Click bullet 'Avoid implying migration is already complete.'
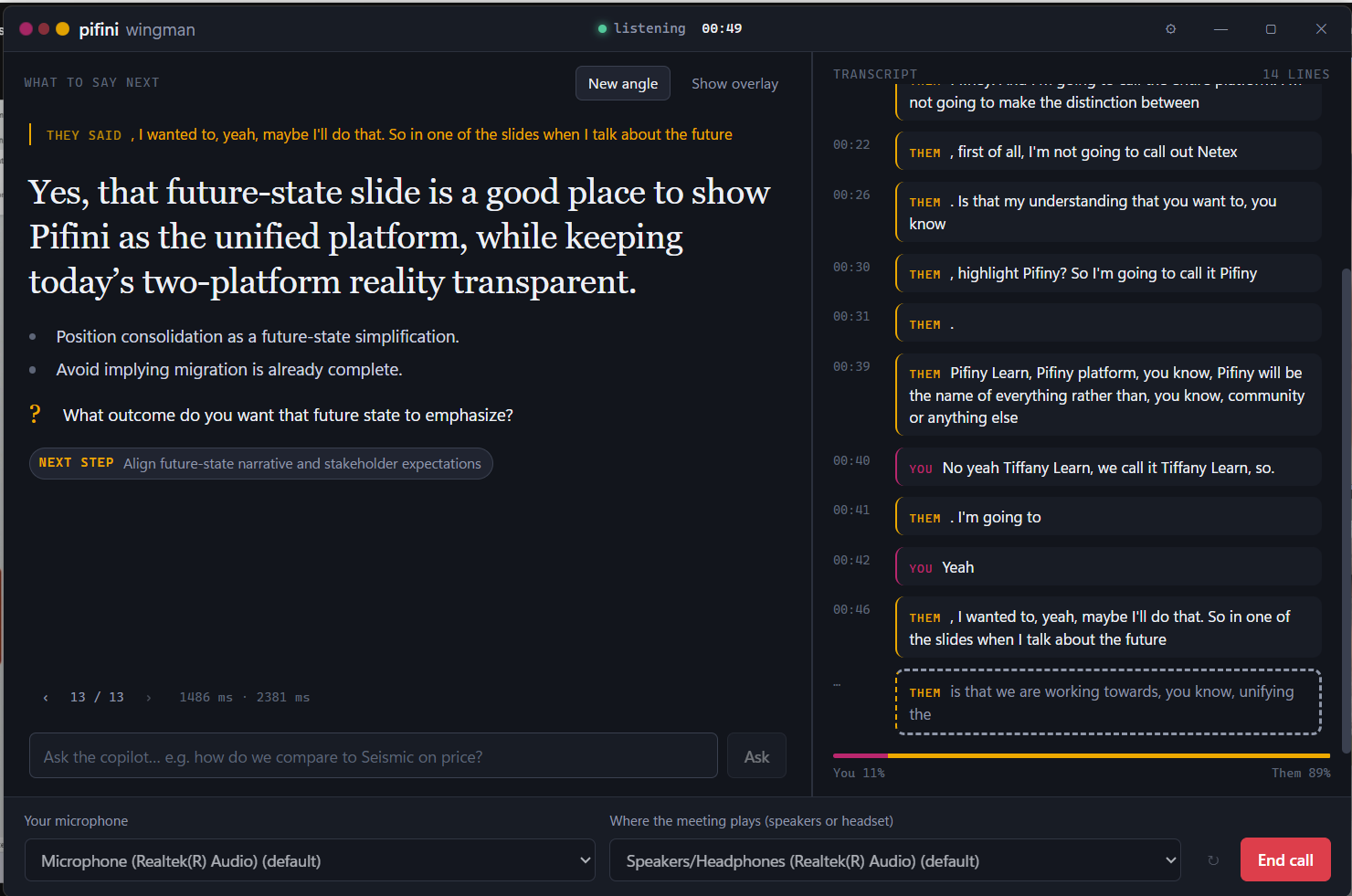 (229, 369)
